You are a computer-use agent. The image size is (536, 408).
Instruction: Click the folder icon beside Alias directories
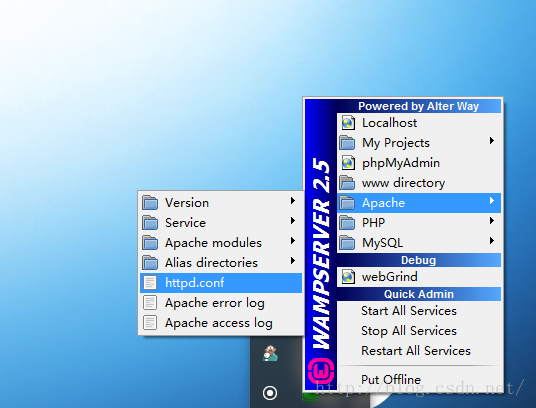[150, 263]
